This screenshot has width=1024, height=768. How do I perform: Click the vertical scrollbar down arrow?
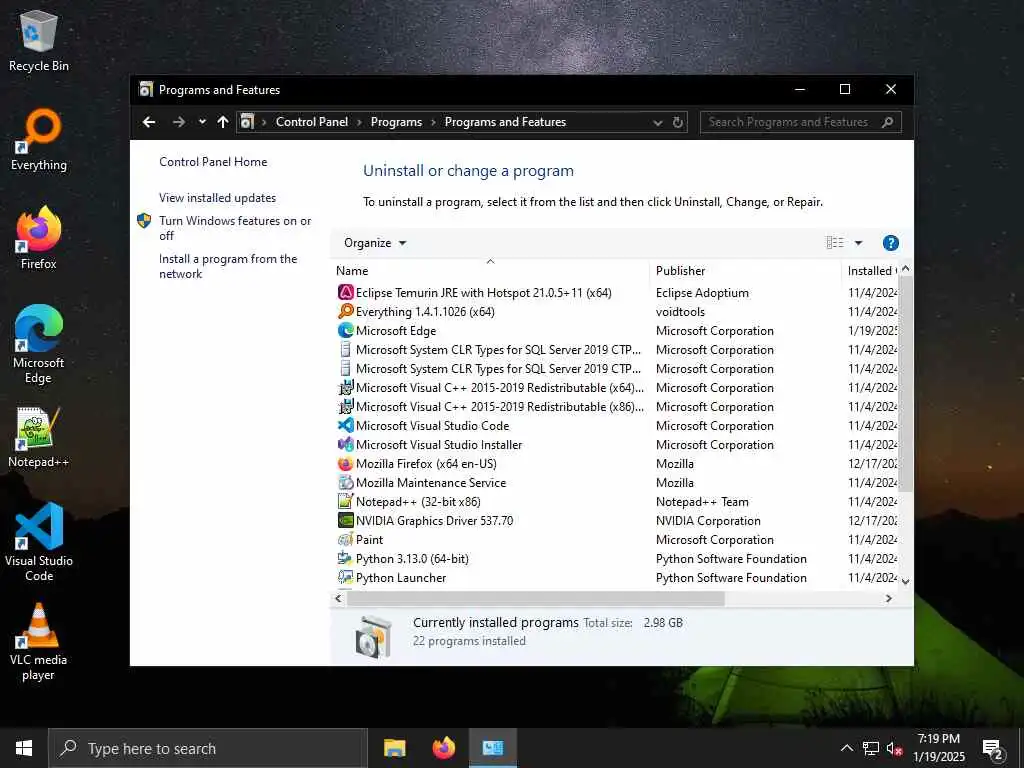point(905,581)
